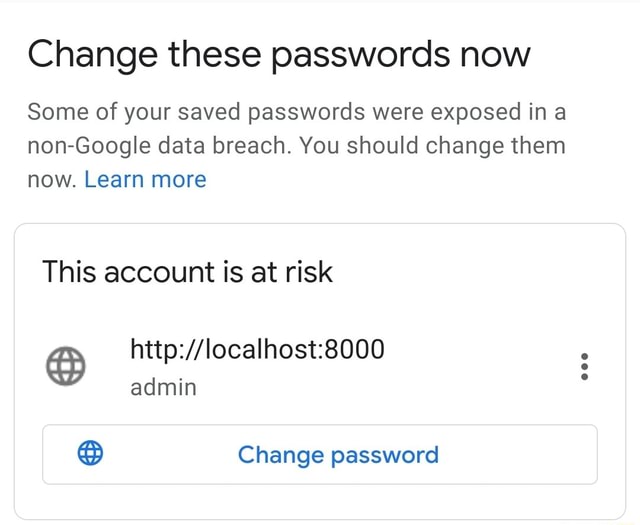640x525 pixels.
Task: Open the Learn more link
Action: [x=145, y=180]
